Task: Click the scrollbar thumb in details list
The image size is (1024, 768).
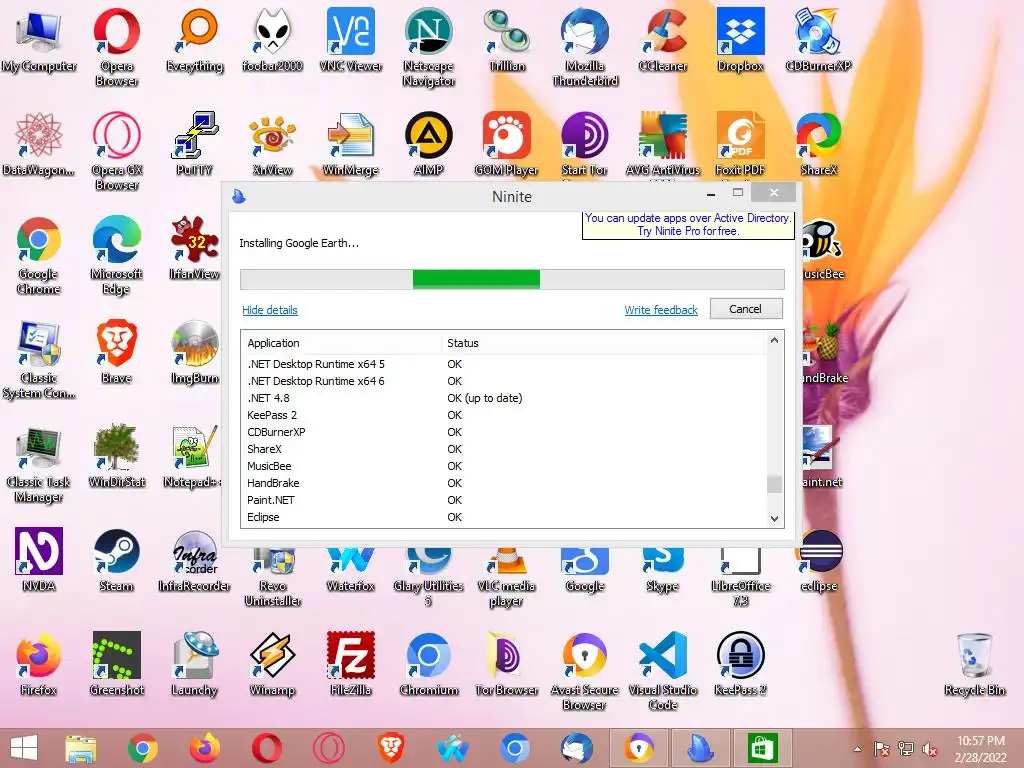Action: click(775, 484)
